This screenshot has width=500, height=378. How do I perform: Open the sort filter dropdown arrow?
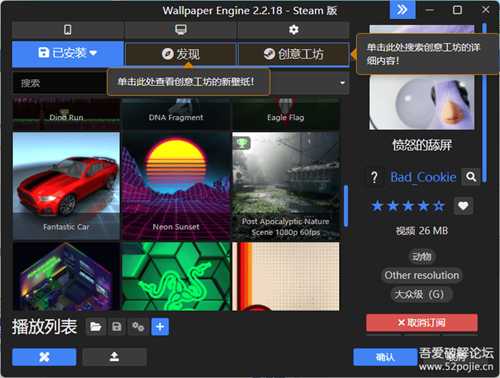pyautogui.click(x=342, y=83)
